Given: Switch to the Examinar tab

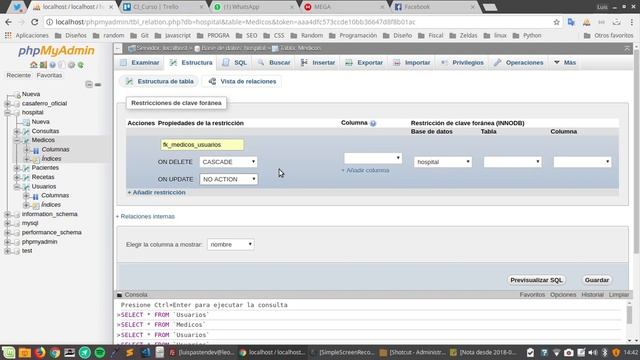Looking at the screenshot, I should [x=140, y=62].
